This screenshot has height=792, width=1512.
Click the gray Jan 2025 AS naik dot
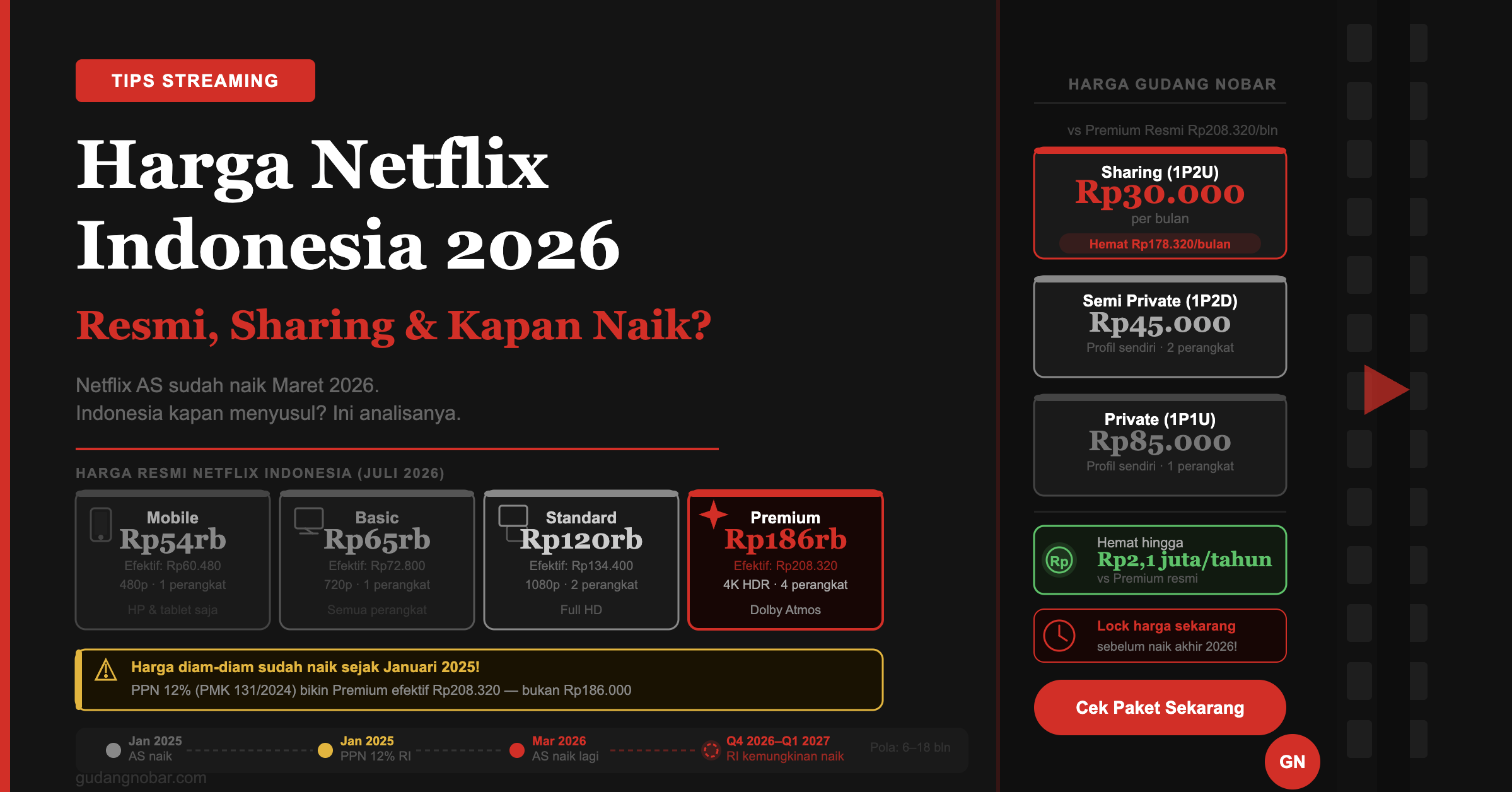113,750
